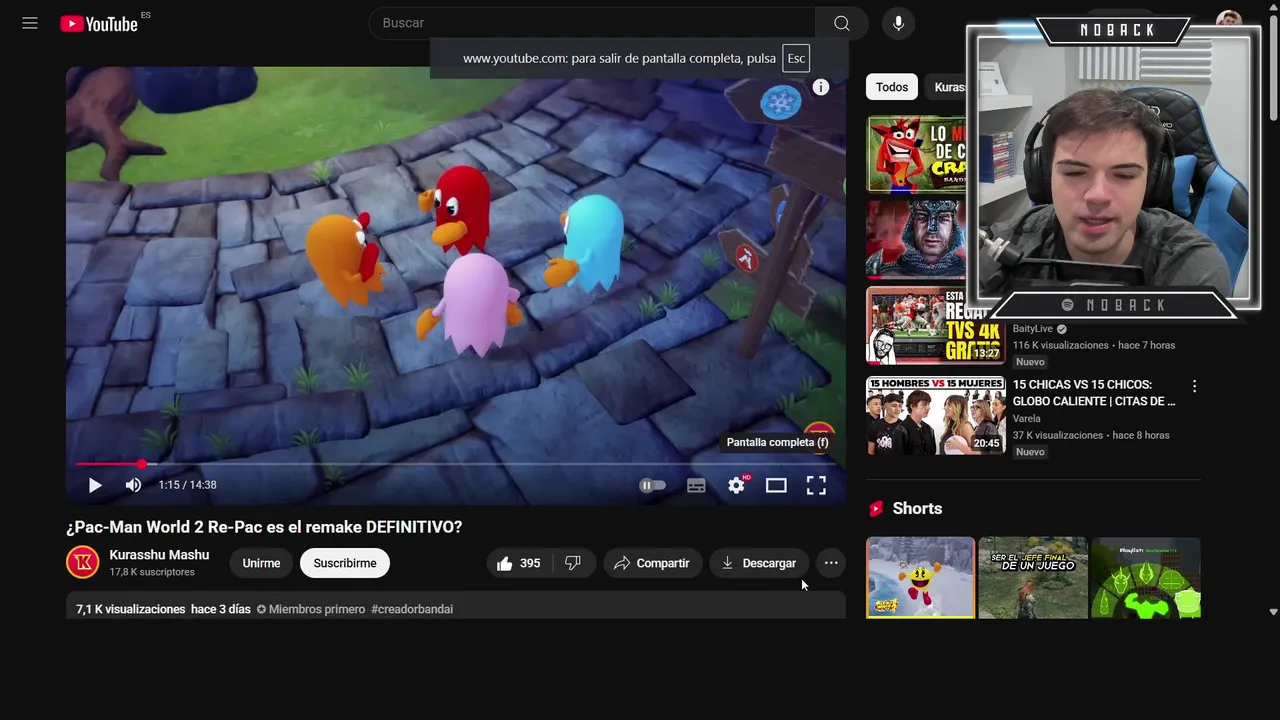Open more actions three-dot menu
1280x720 pixels.
click(x=831, y=563)
